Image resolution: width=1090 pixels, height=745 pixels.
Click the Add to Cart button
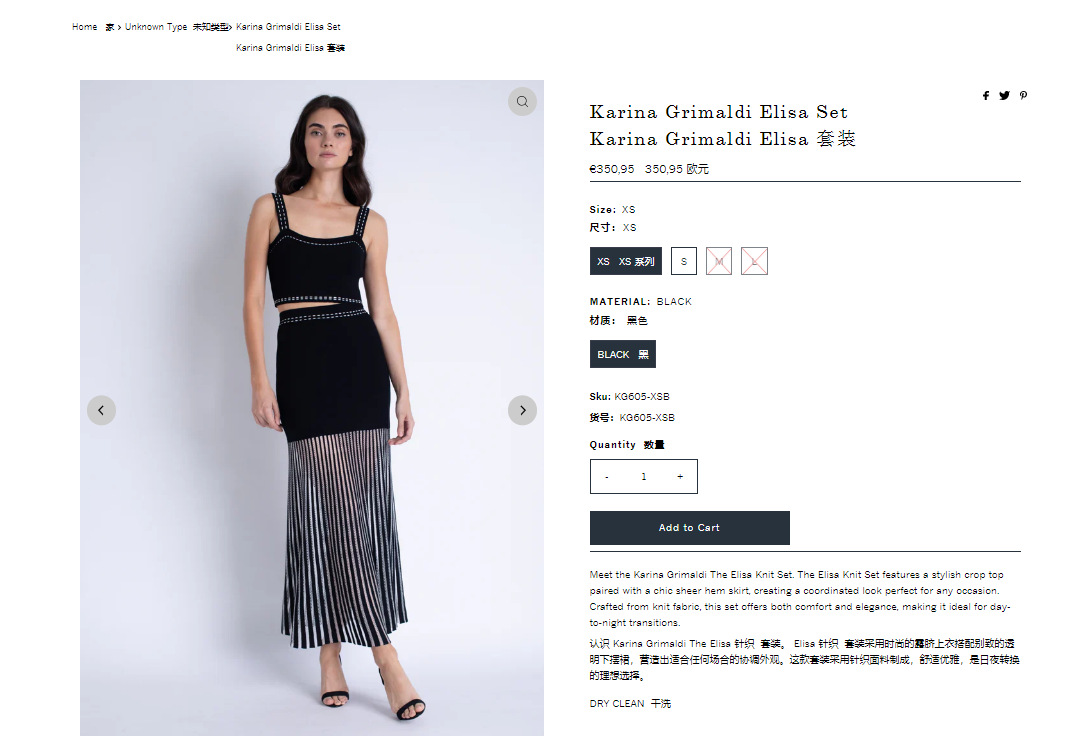(690, 528)
